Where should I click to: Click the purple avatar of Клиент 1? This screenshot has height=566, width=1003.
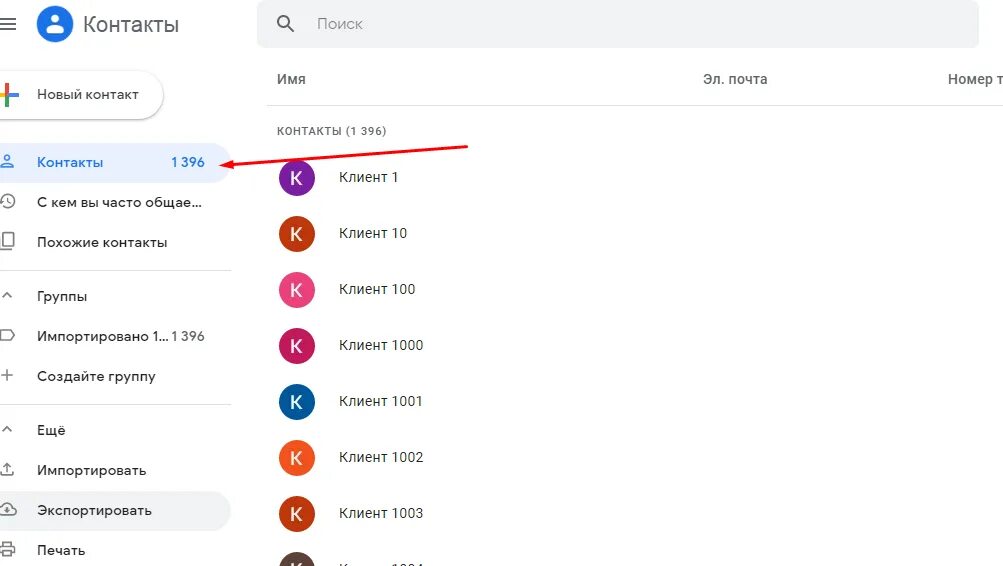pos(297,178)
